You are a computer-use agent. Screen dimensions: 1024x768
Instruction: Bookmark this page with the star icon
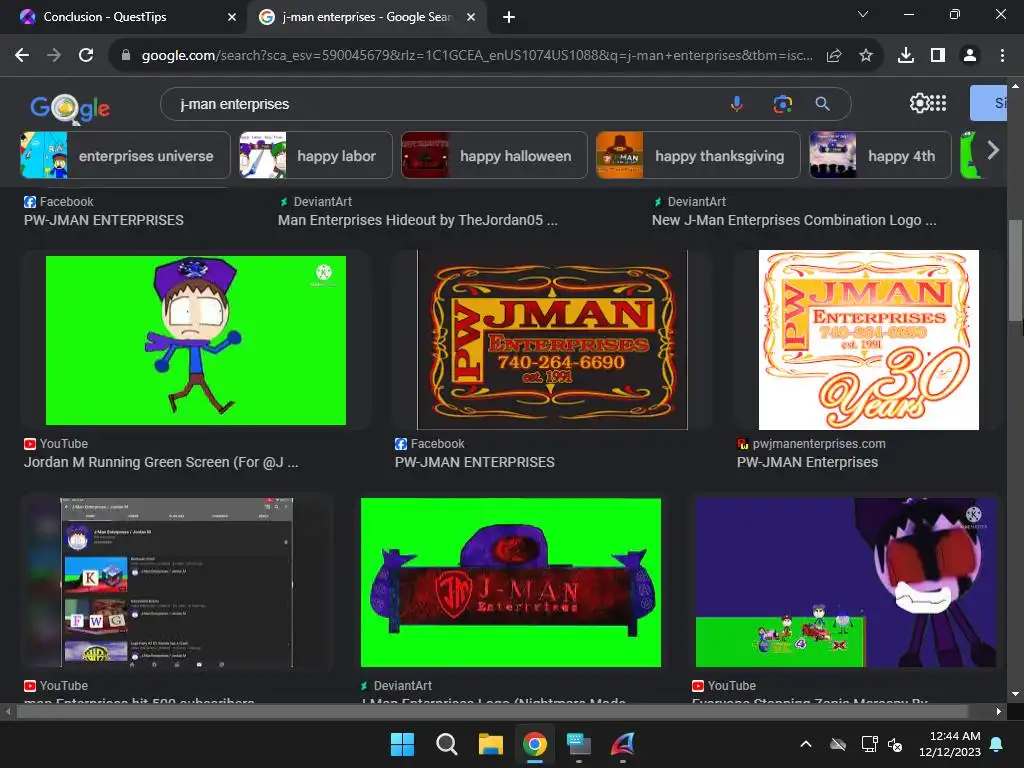pyautogui.click(x=866, y=56)
